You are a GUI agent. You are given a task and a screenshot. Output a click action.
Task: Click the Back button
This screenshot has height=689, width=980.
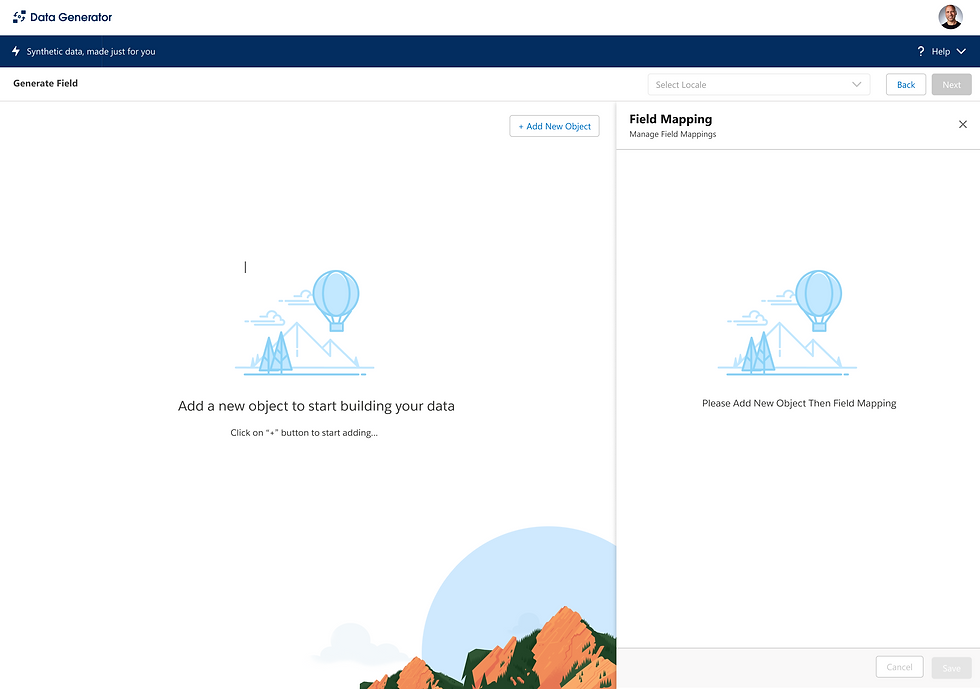[906, 84]
